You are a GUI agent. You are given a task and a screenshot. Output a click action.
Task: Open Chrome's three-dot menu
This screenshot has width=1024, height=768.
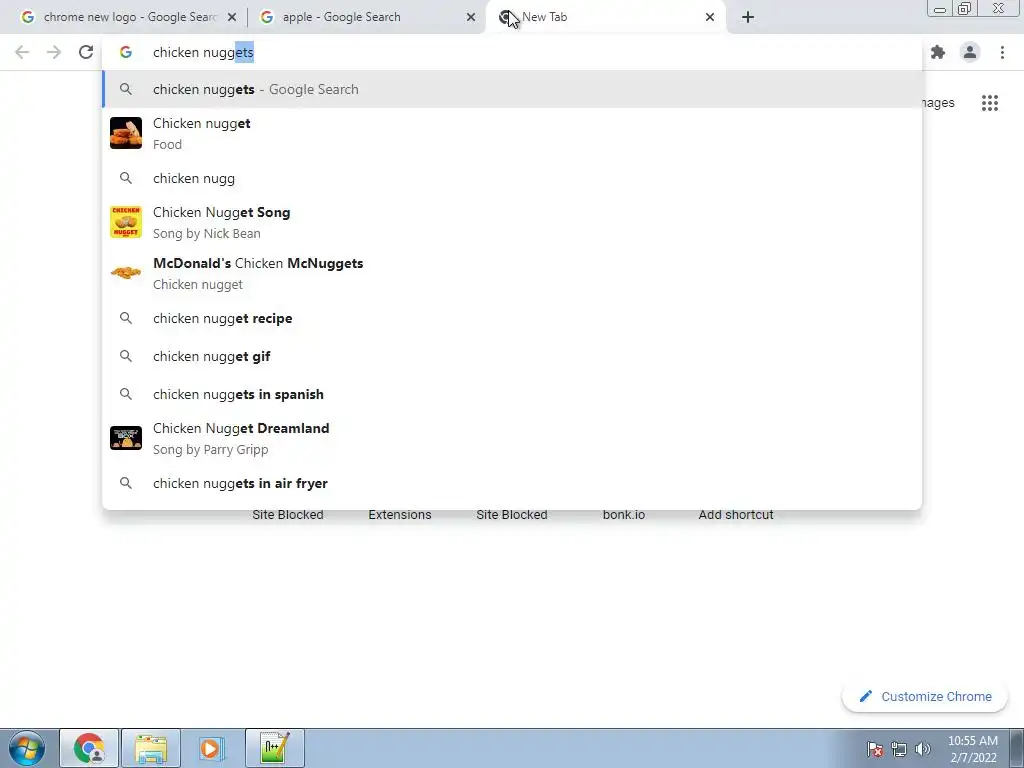tap(1002, 52)
